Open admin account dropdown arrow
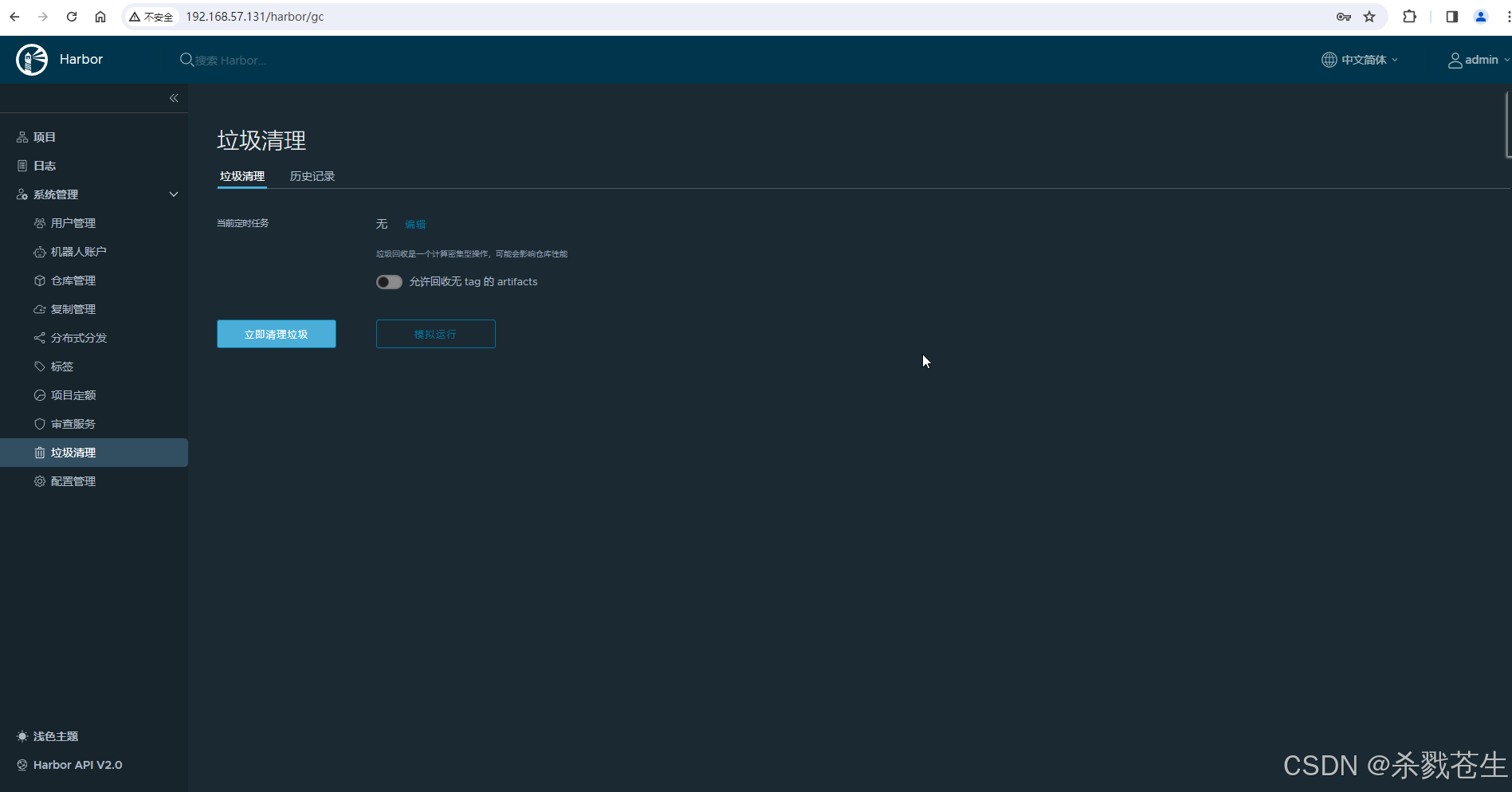This screenshot has height=792, width=1512. click(x=1506, y=60)
